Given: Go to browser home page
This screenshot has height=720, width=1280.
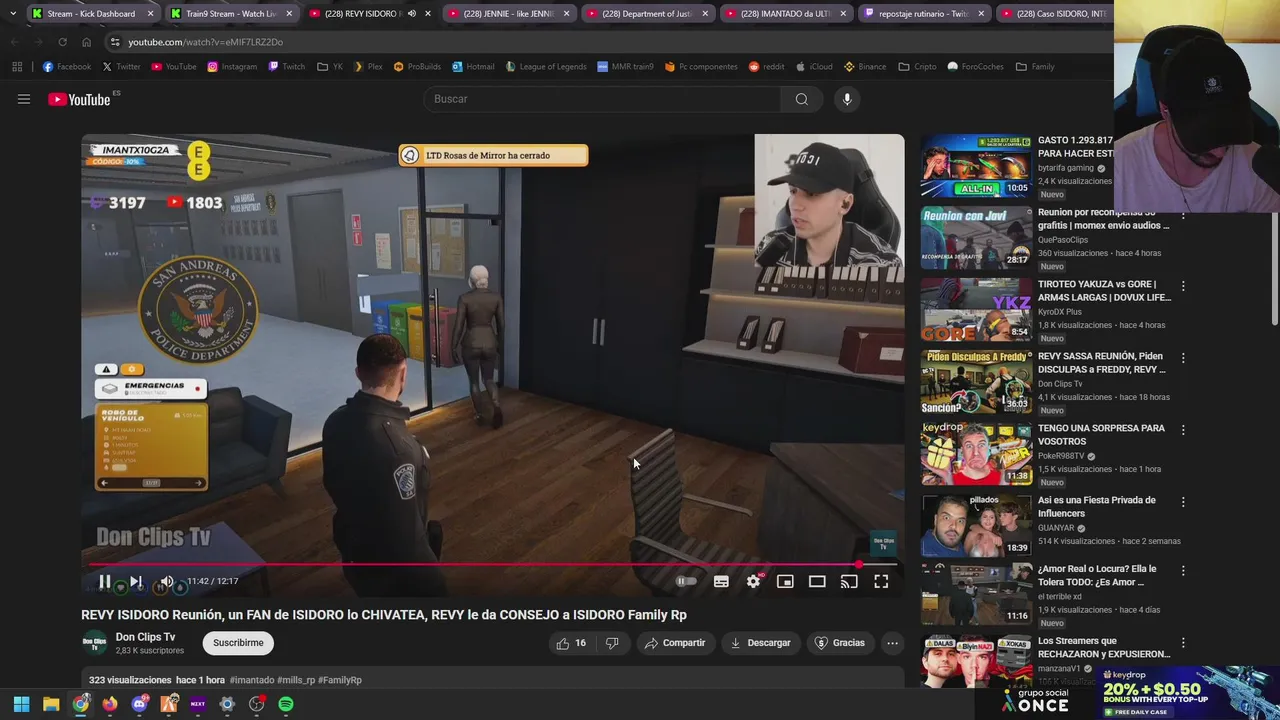Looking at the screenshot, I should tap(86, 42).
